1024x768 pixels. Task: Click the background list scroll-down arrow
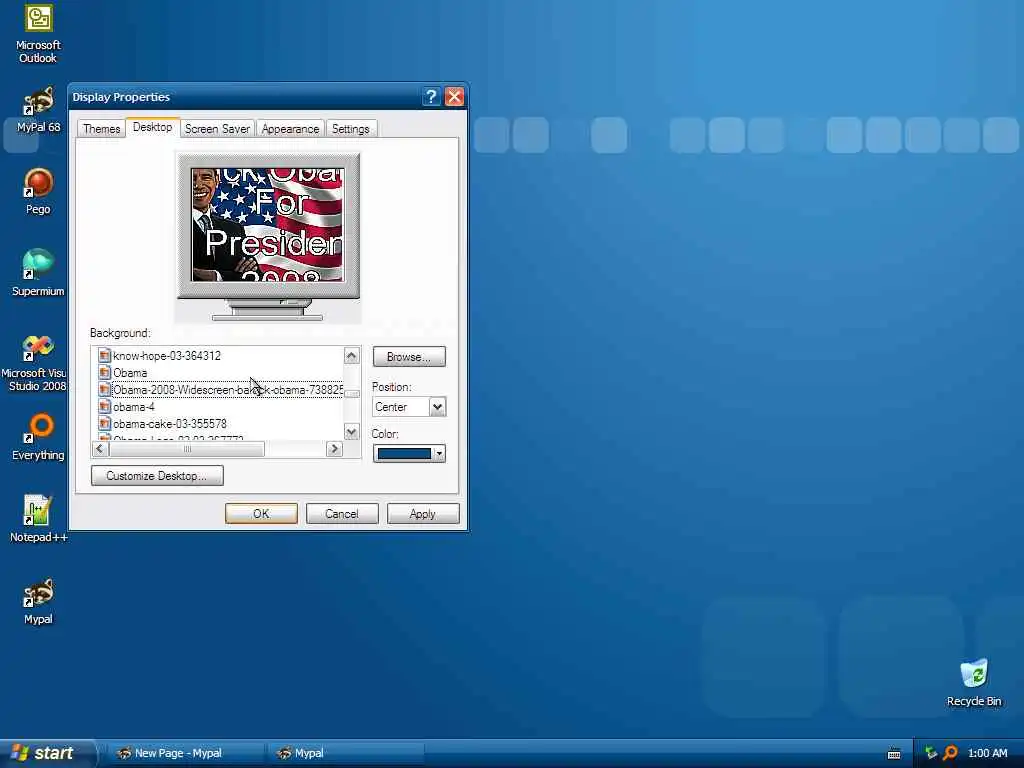point(351,432)
